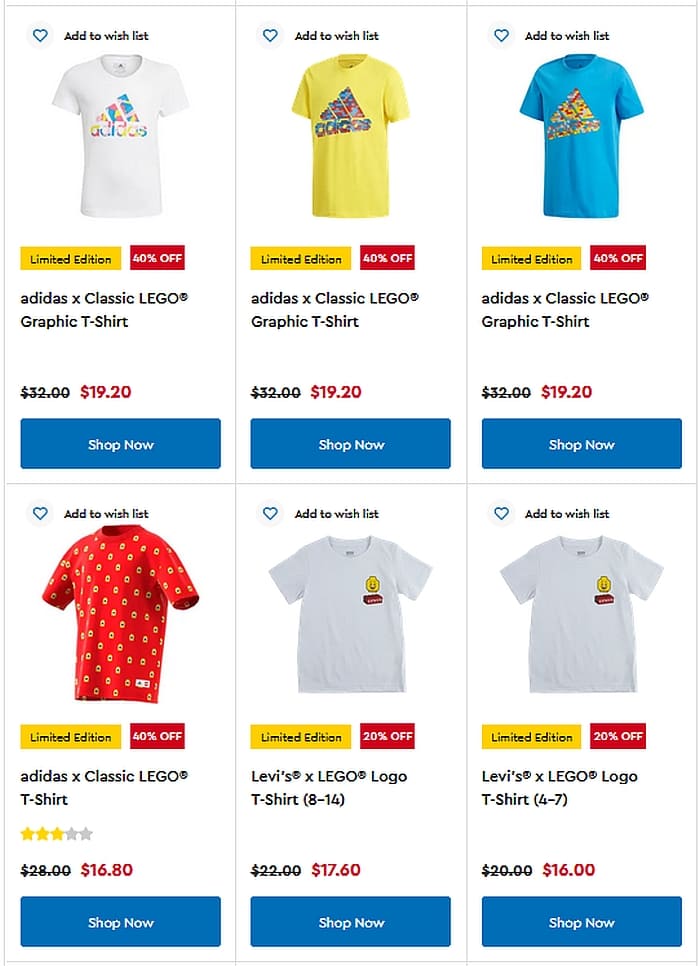Click wish list heart for white adidas shirt
Screen dimensions: 700x966
40,36
